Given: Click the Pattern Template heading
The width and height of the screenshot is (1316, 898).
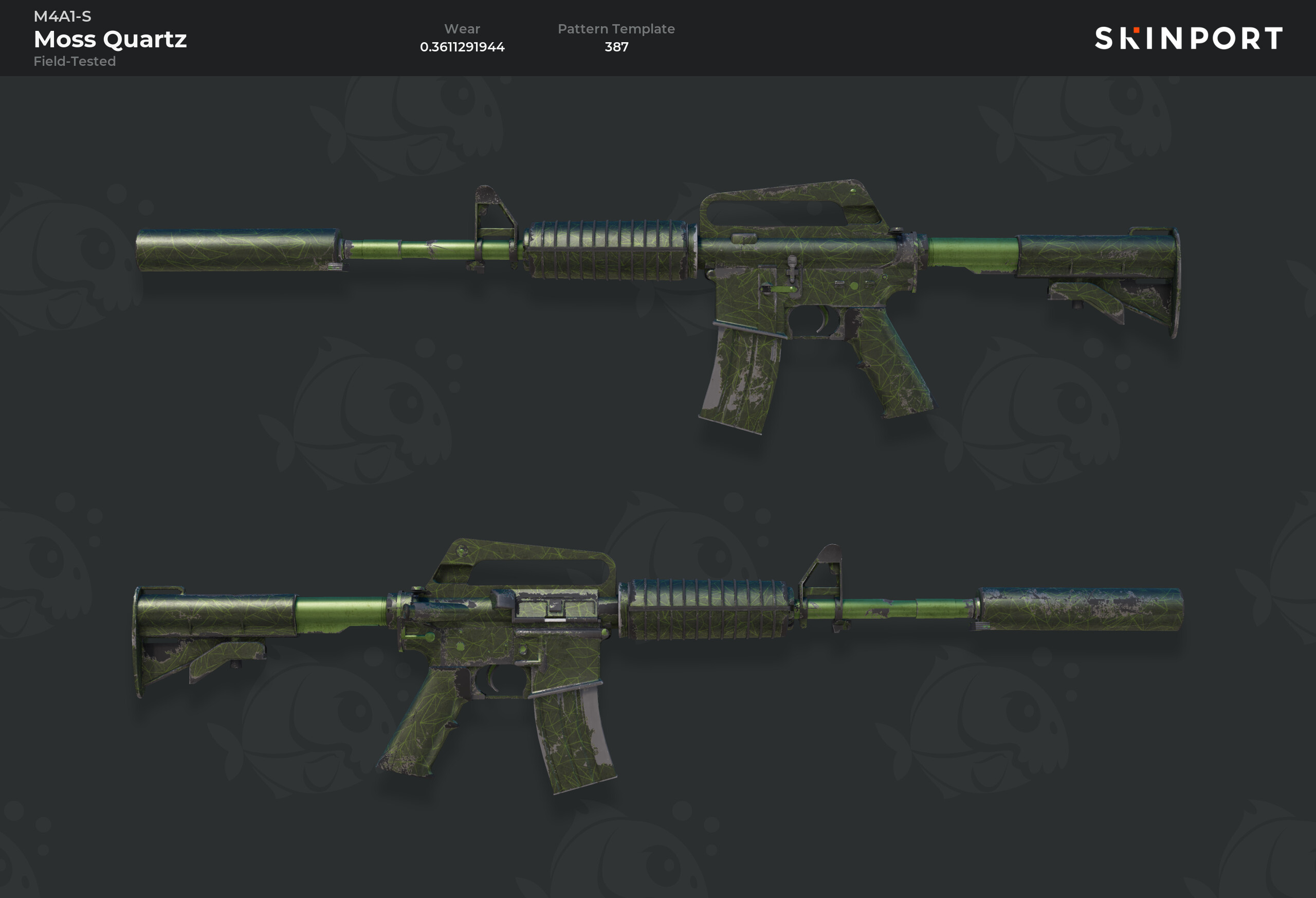Looking at the screenshot, I should click(616, 29).
